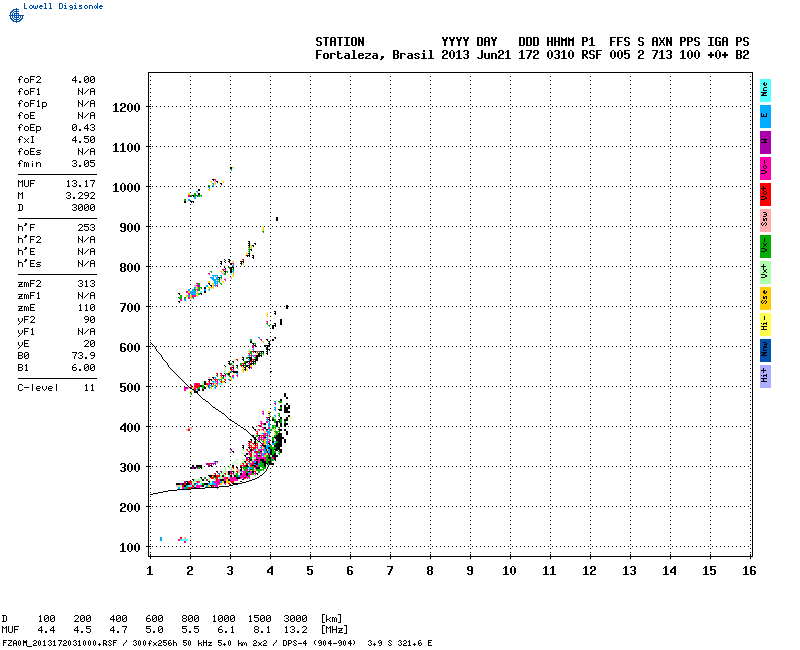Select the 16 MHz frequency axis label
Viewport: 800px width, 650px height.
pos(749,571)
